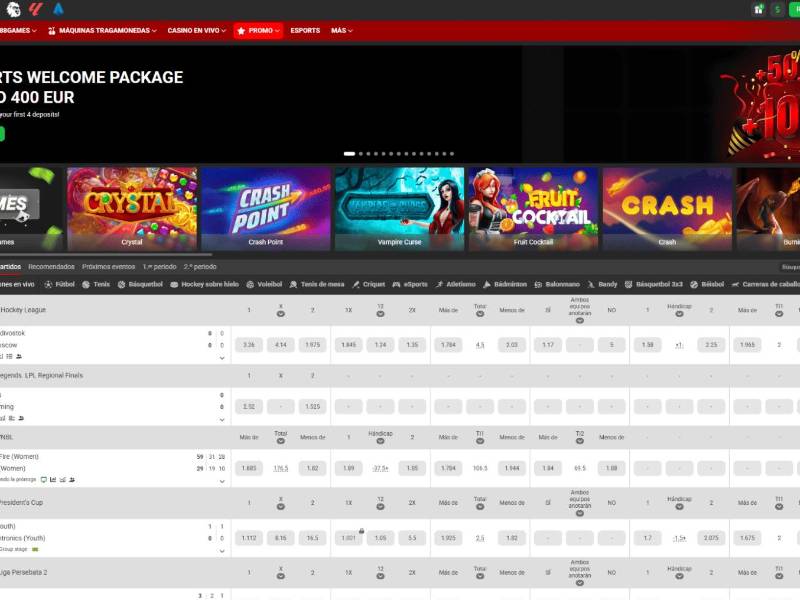
Task: Open the statistics chart icon for the WNBL match
Action: click(x=53, y=480)
